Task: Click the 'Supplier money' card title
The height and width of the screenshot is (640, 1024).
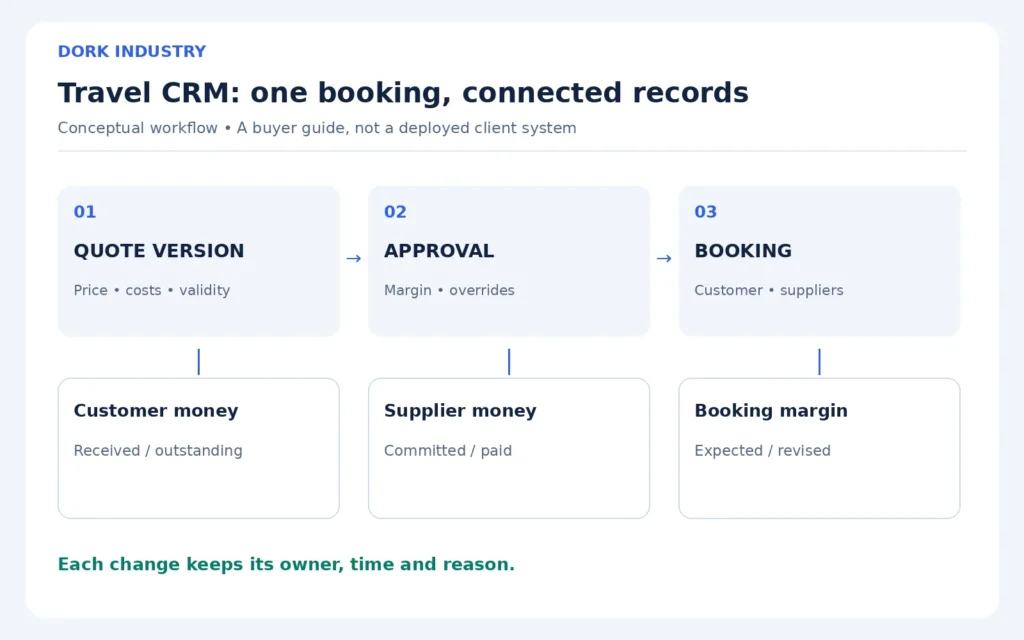Action: (x=460, y=411)
